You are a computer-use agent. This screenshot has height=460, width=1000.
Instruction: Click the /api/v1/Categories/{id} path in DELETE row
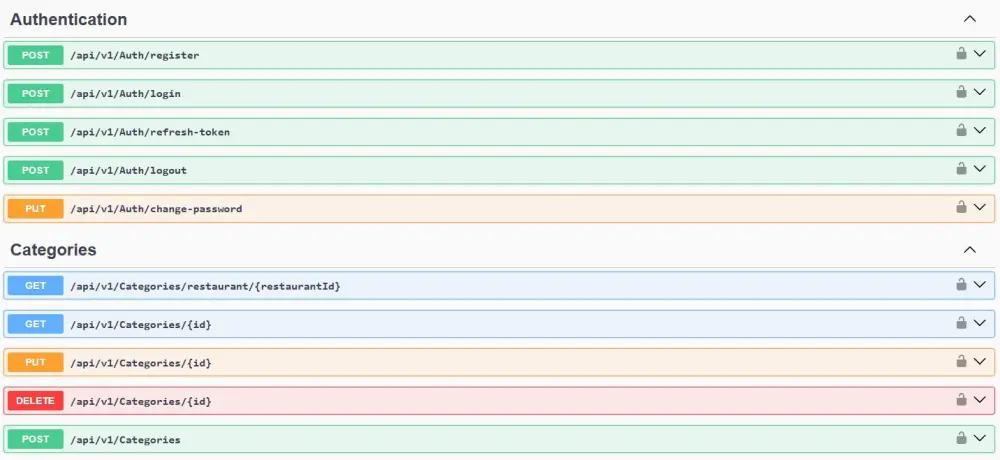click(141, 401)
